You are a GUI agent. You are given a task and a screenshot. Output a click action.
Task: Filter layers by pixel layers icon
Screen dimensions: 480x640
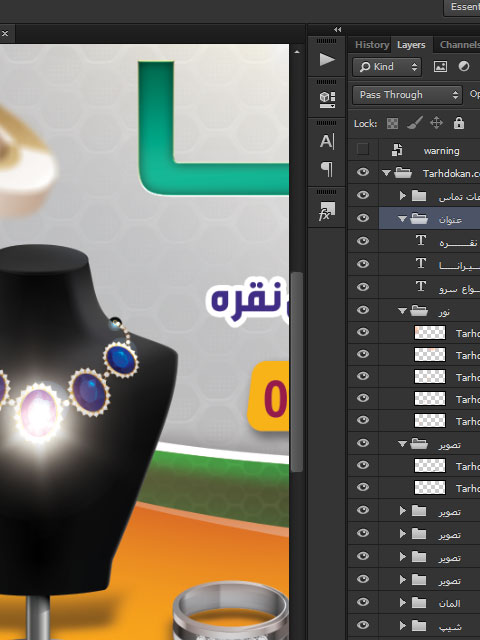tap(440, 67)
